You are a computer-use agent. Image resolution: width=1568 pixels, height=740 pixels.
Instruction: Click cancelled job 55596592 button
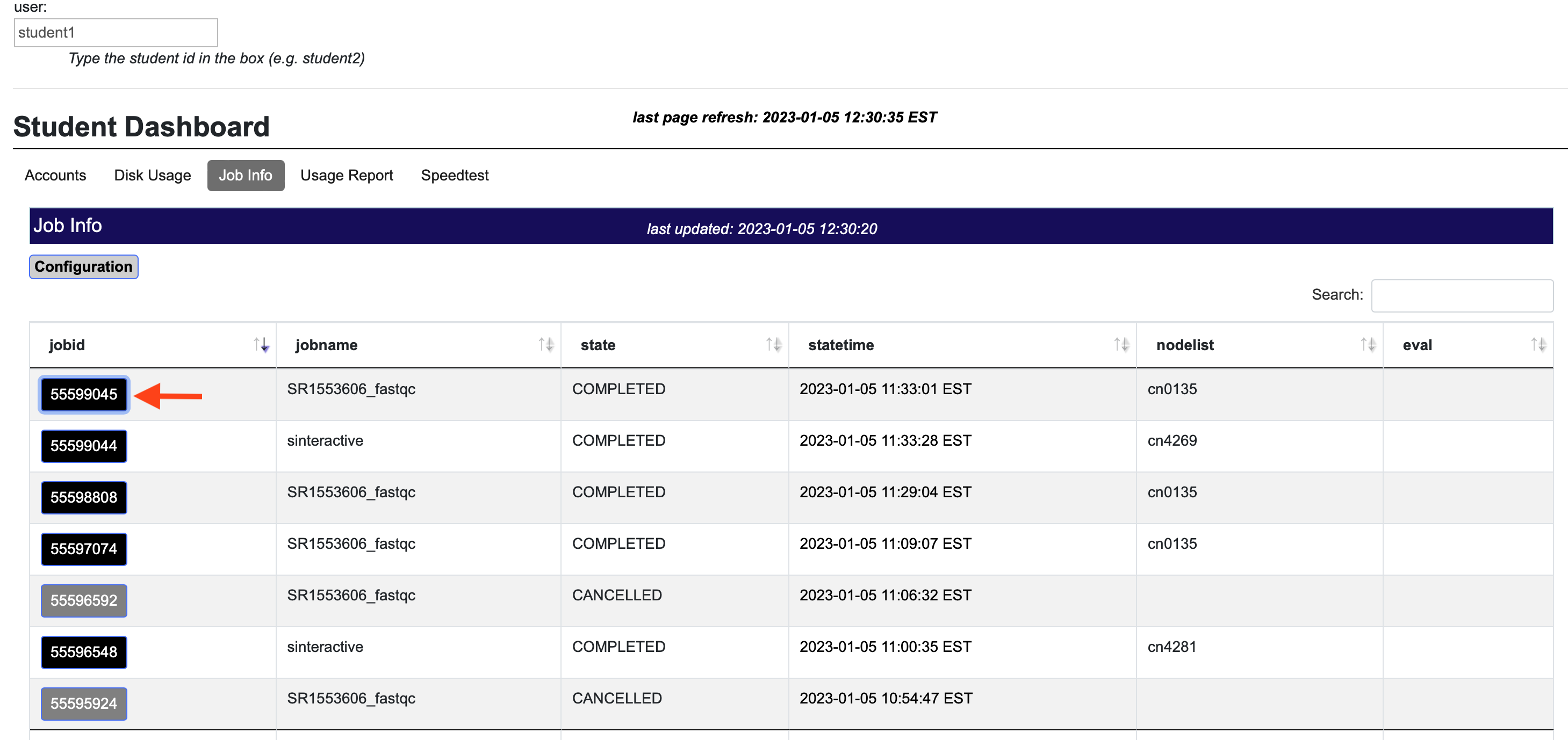84,600
